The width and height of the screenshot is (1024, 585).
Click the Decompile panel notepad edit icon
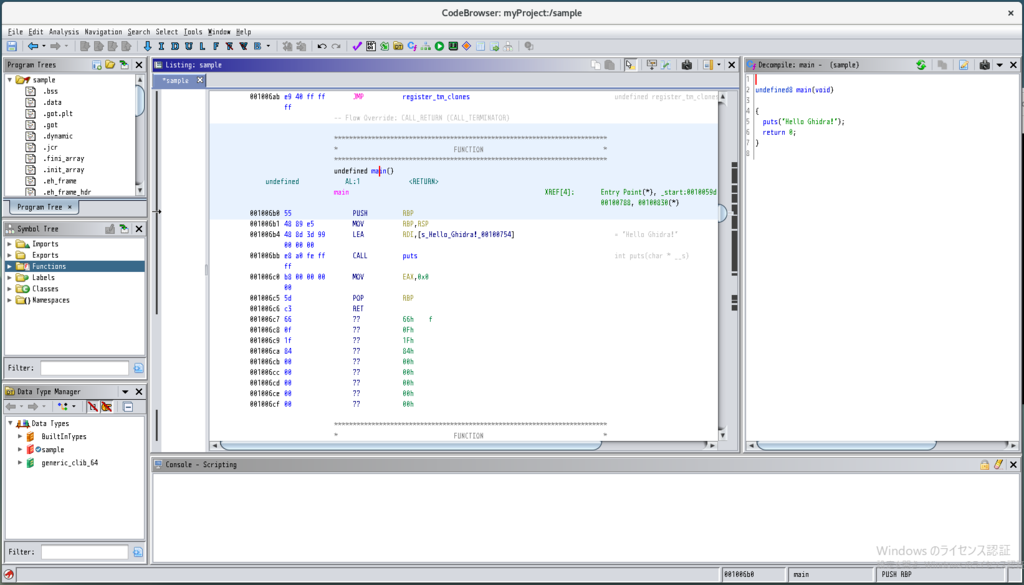(x=963, y=65)
